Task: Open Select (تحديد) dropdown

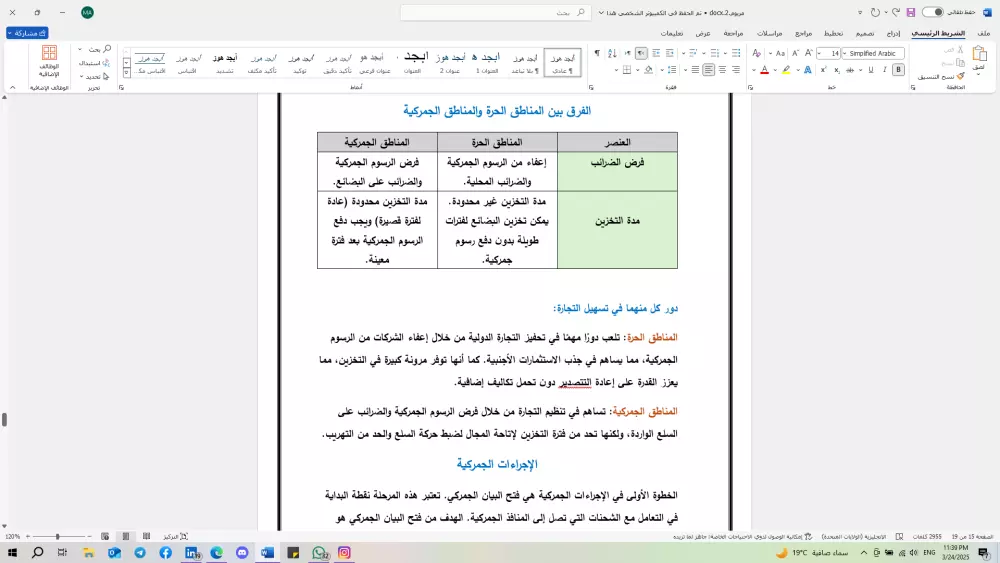Action: [x=94, y=77]
